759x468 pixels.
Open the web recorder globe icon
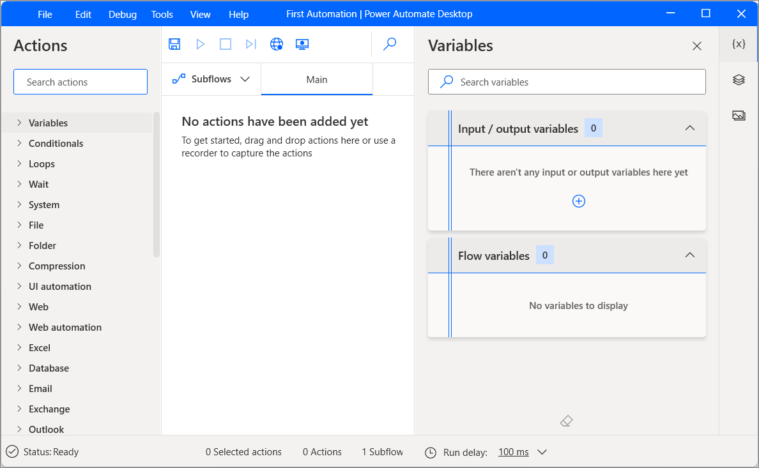point(276,44)
